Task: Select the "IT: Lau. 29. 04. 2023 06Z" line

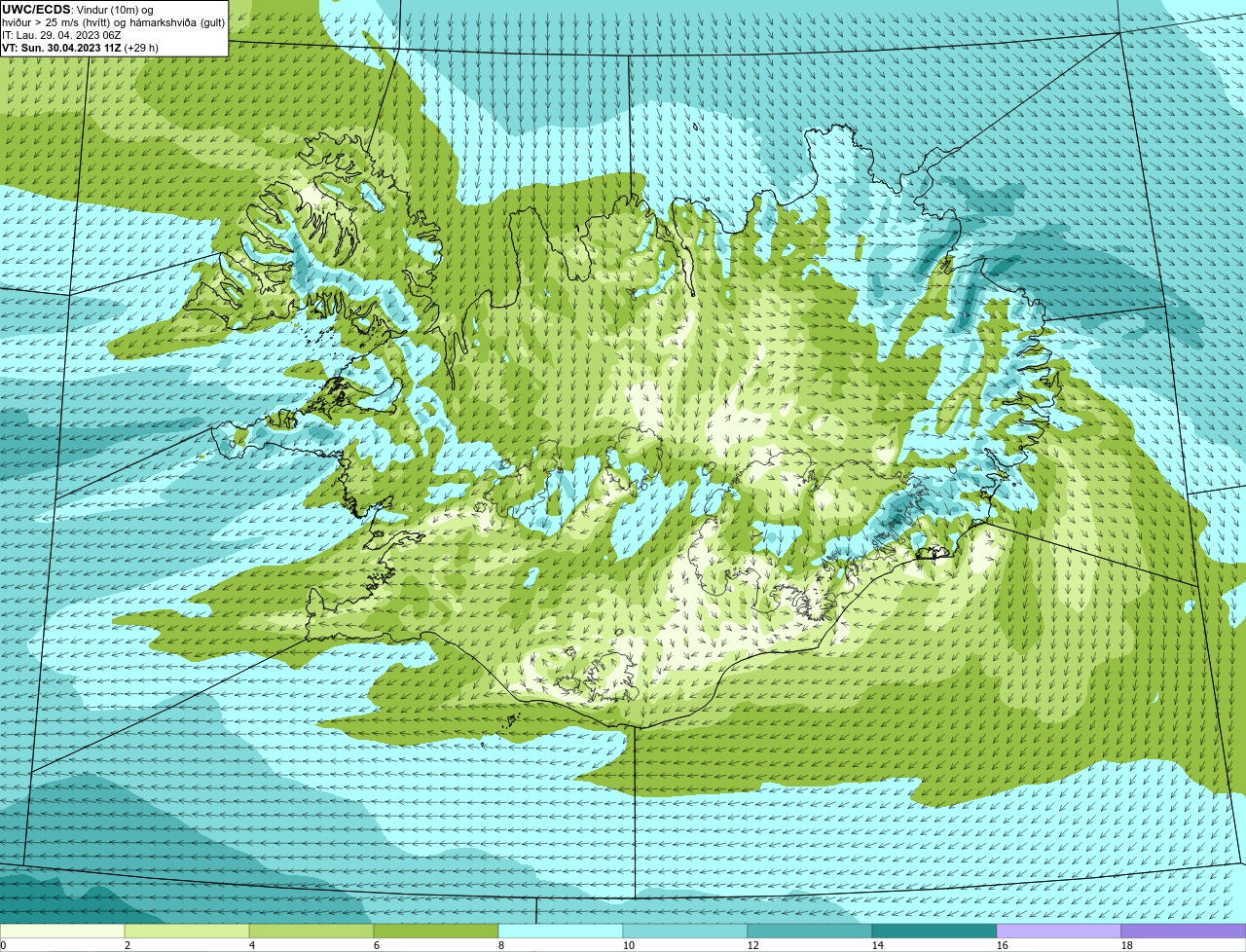Action: pos(61,35)
